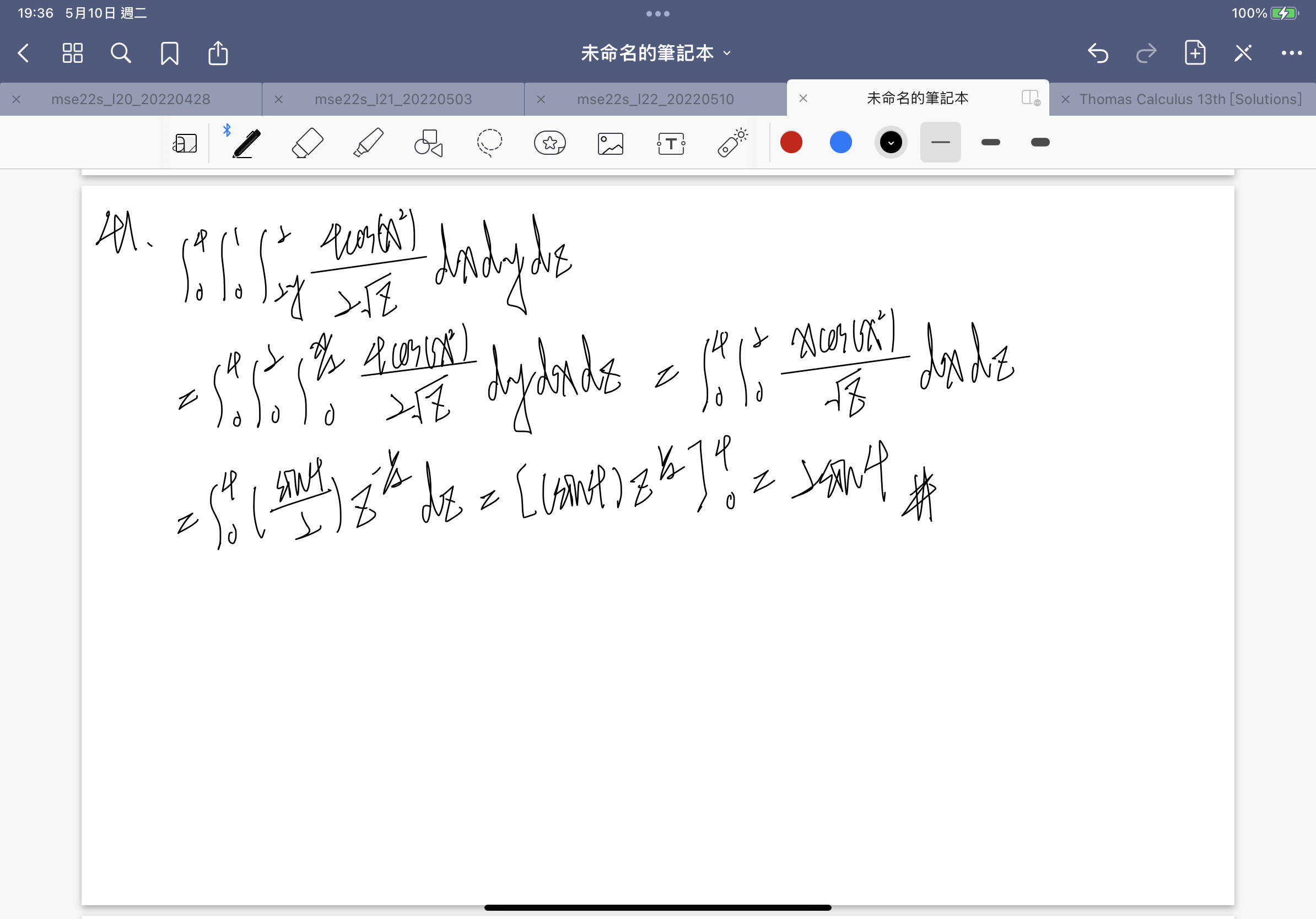Open the more options ellipsis menu
Image resolution: width=1316 pixels, height=919 pixels.
pyautogui.click(x=1291, y=53)
